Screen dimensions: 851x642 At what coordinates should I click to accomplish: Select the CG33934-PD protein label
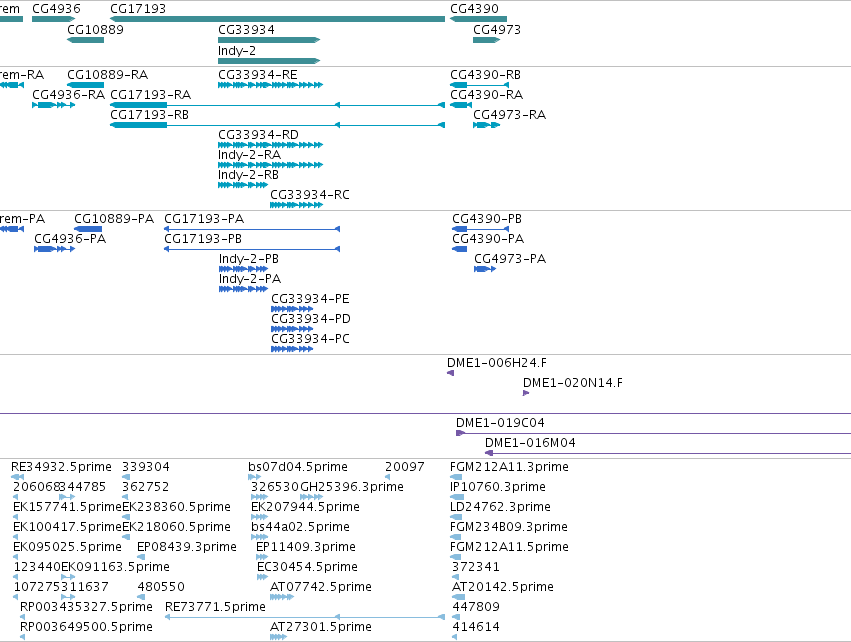coord(311,319)
